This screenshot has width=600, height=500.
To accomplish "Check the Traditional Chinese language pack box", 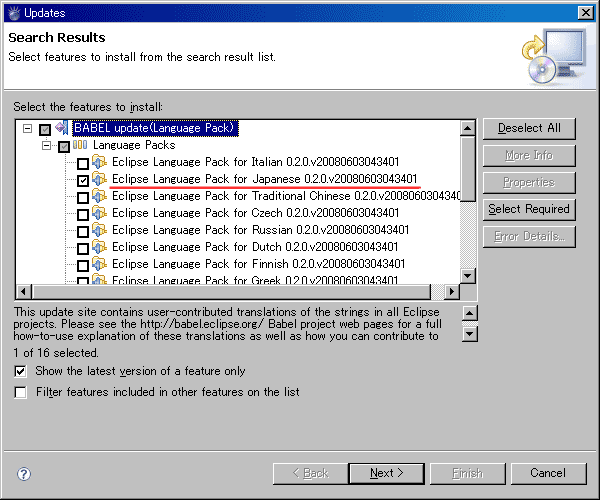I will click(83, 197).
